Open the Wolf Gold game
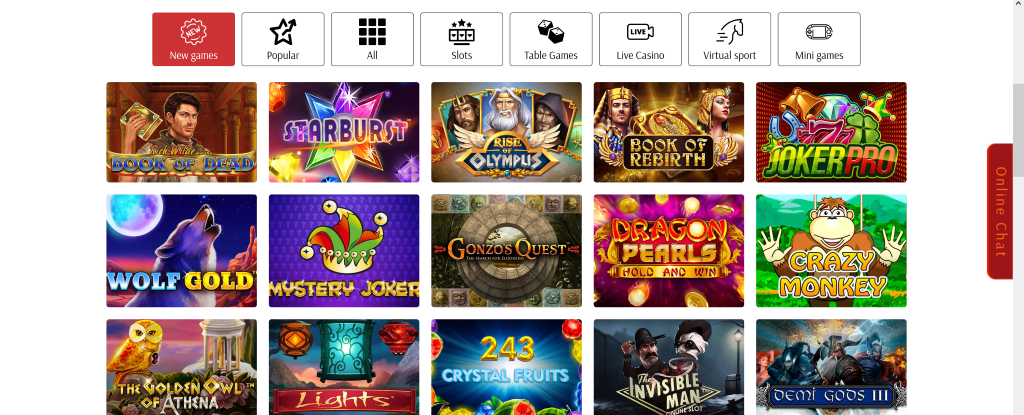Viewport: 1024px width, 415px height. click(x=182, y=250)
